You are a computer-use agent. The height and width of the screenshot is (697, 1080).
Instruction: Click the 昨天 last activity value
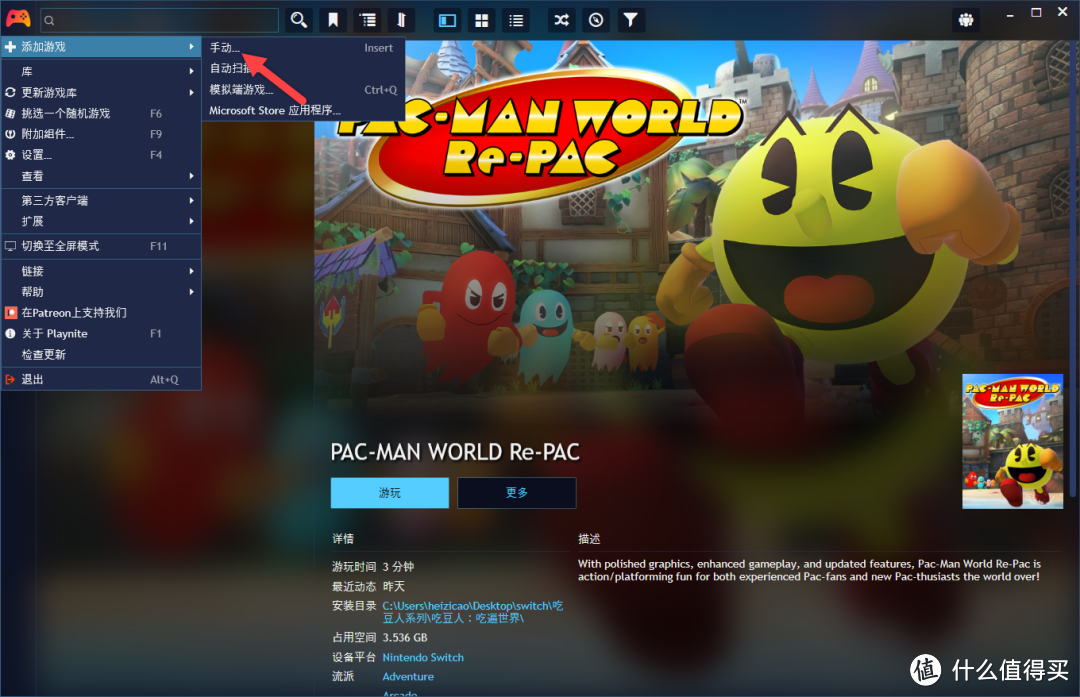pyautogui.click(x=394, y=587)
